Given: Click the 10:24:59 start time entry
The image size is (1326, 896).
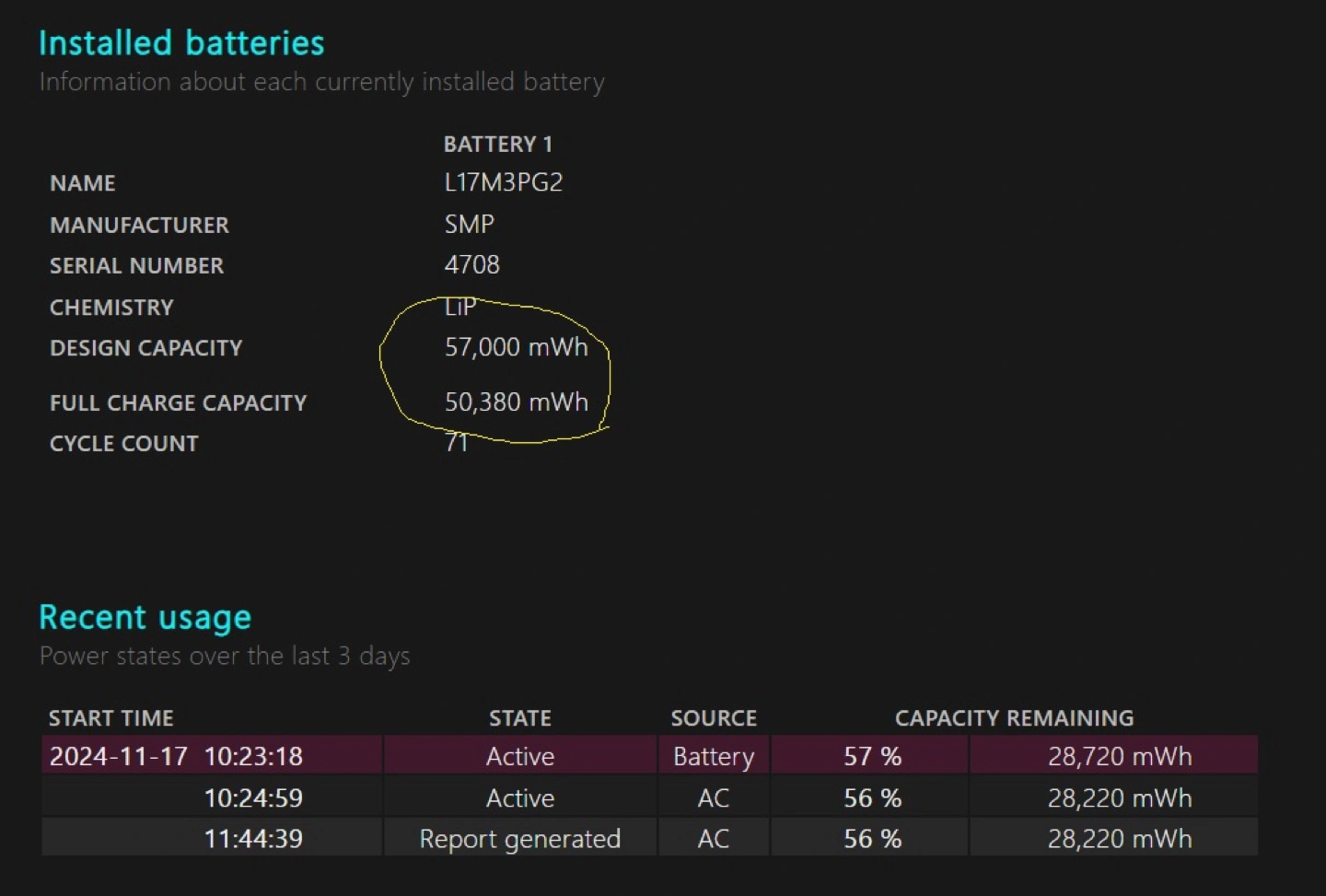Looking at the screenshot, I should pos(253,797).
